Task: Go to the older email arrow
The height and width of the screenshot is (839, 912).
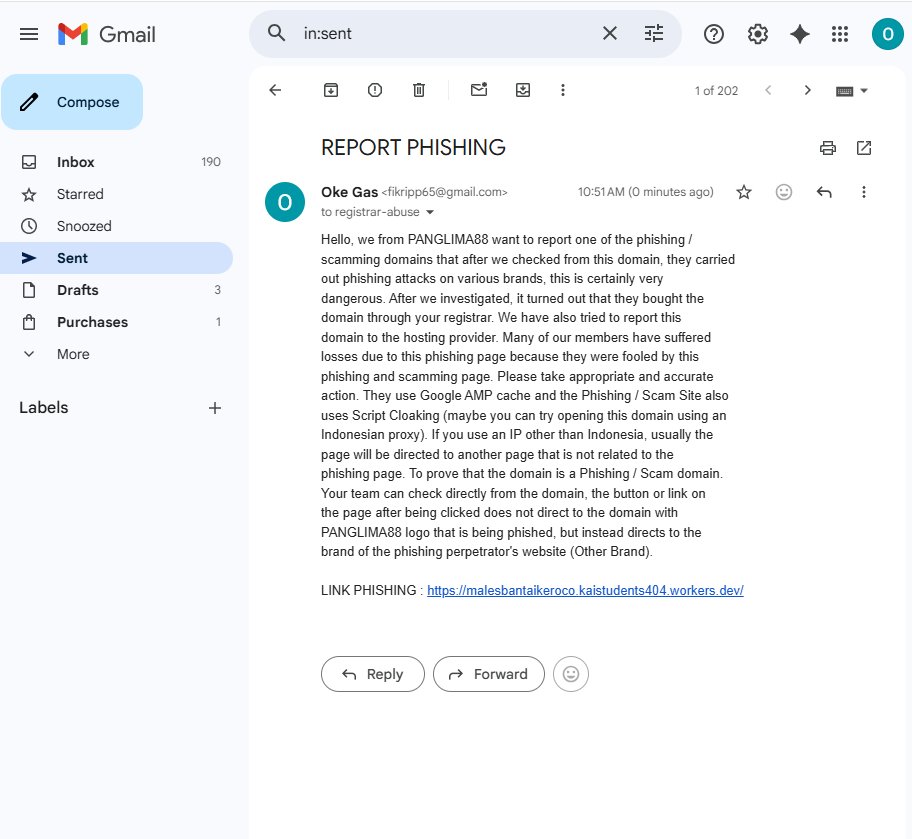Action: [x=807, y=90]
